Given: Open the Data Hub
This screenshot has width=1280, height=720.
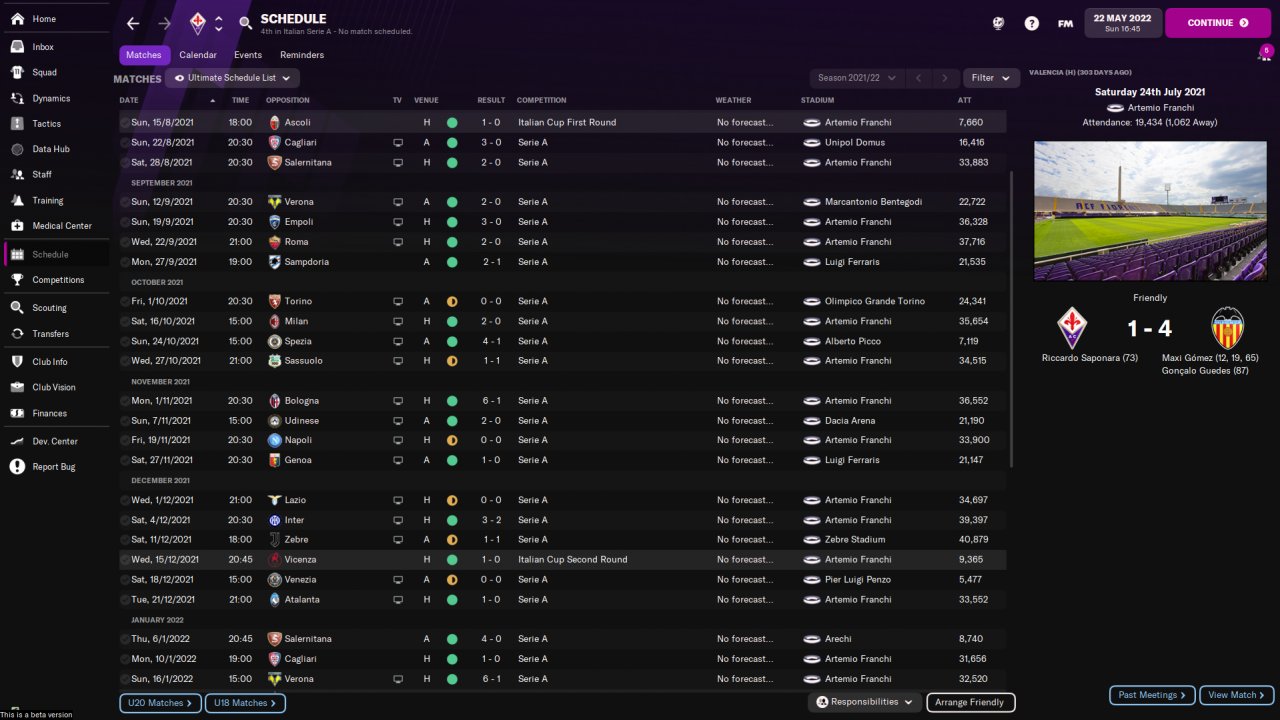Looking at the screenshot, I should click(55, 149).
